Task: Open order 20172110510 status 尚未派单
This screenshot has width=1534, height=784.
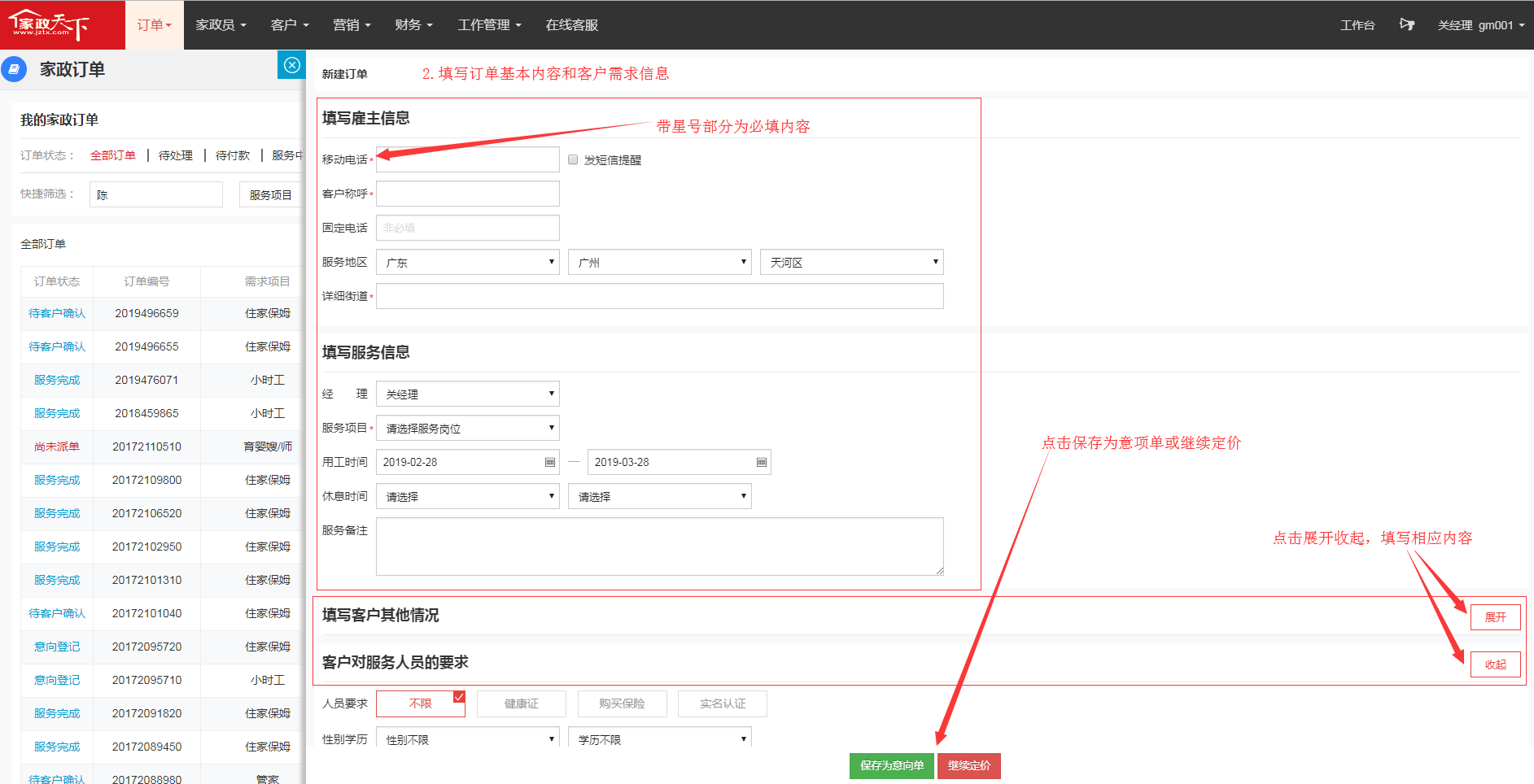Action: [x=57, y=446]
